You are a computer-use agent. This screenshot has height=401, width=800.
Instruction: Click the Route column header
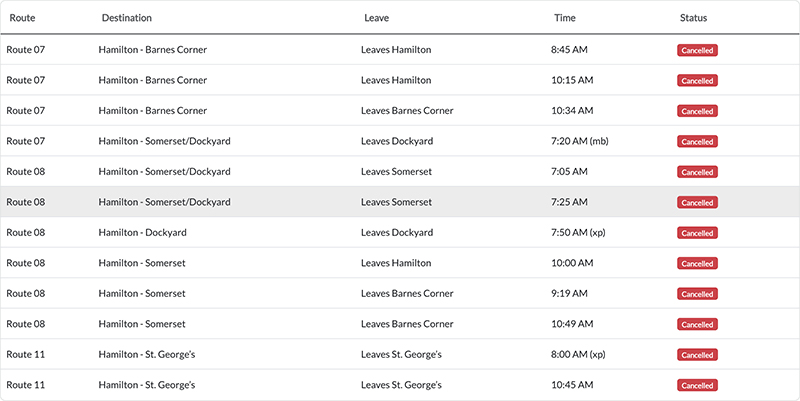point(23,18)
